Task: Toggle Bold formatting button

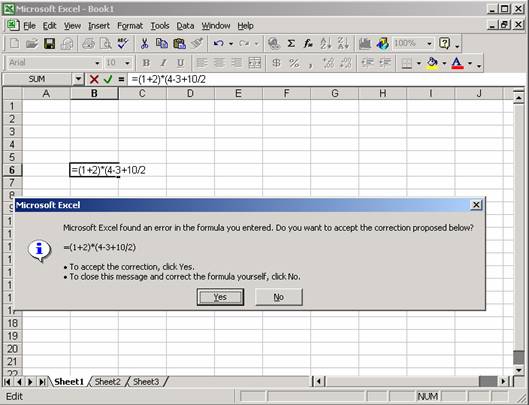Action: point(146,63)
